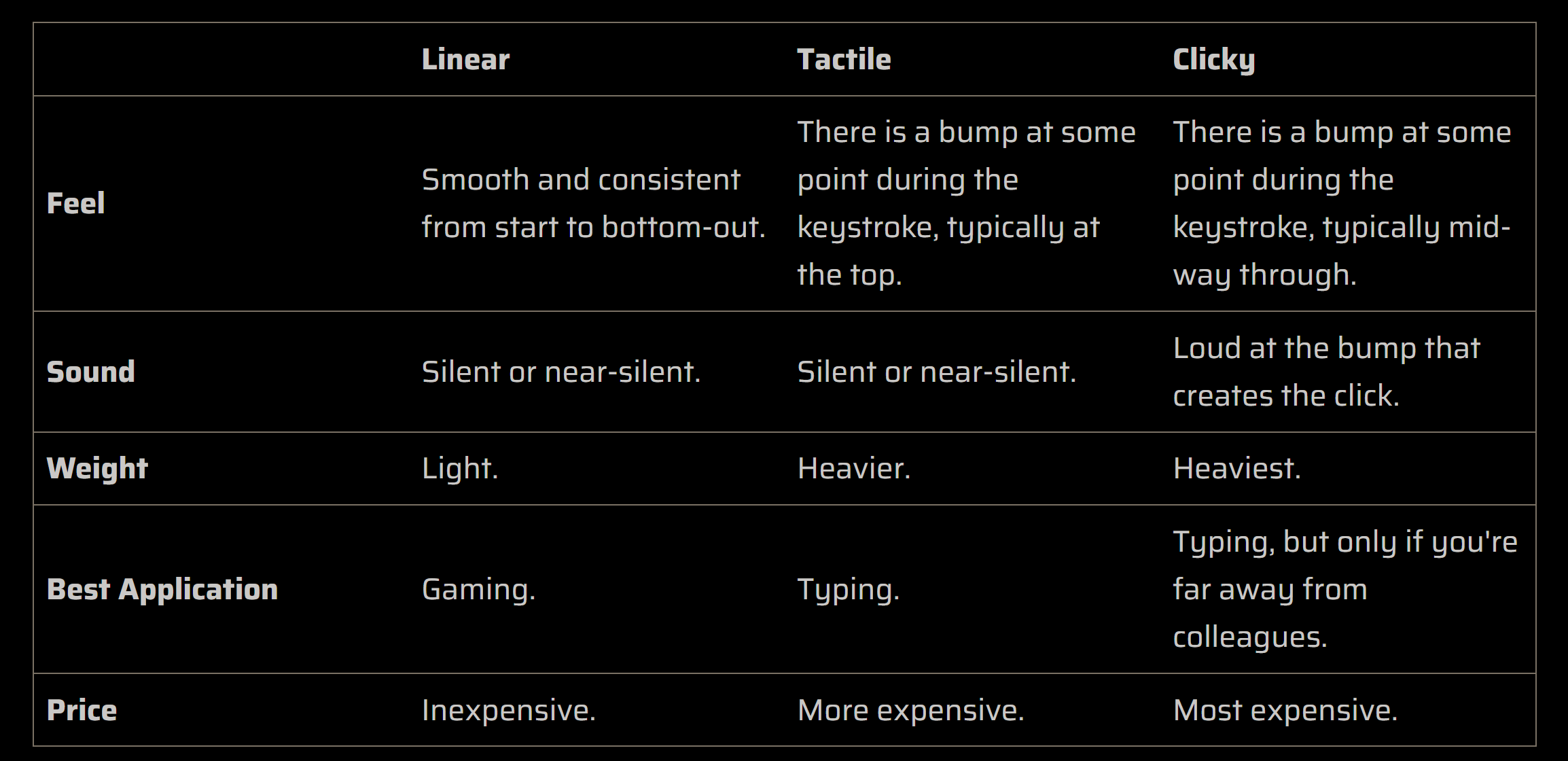Click 'Loud at the bump' sound cell
The width and height of the screenshot is (1568, 761).
1326,372
